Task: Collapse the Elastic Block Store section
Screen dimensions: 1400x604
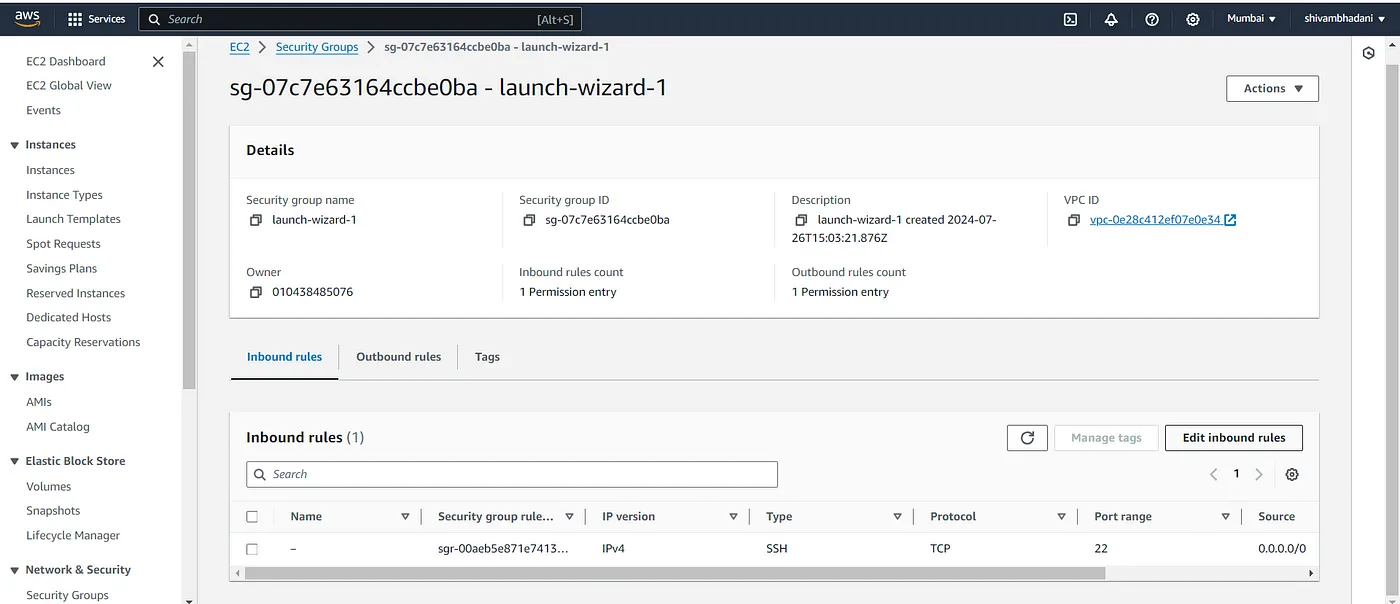Action: [x=15, y=462]
